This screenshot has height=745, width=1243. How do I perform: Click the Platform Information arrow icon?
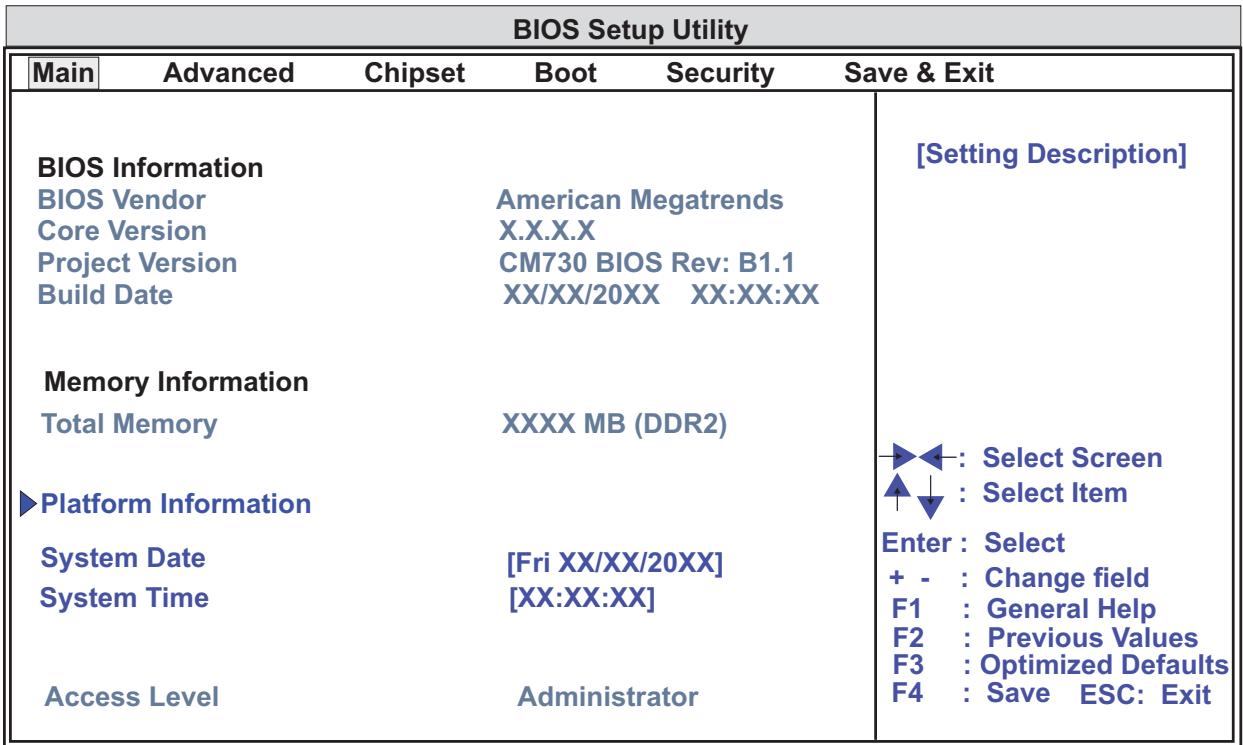[x=27, y=502]
